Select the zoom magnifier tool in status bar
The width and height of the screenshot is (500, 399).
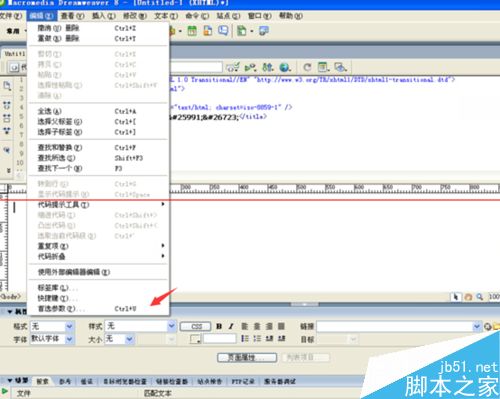480,297
